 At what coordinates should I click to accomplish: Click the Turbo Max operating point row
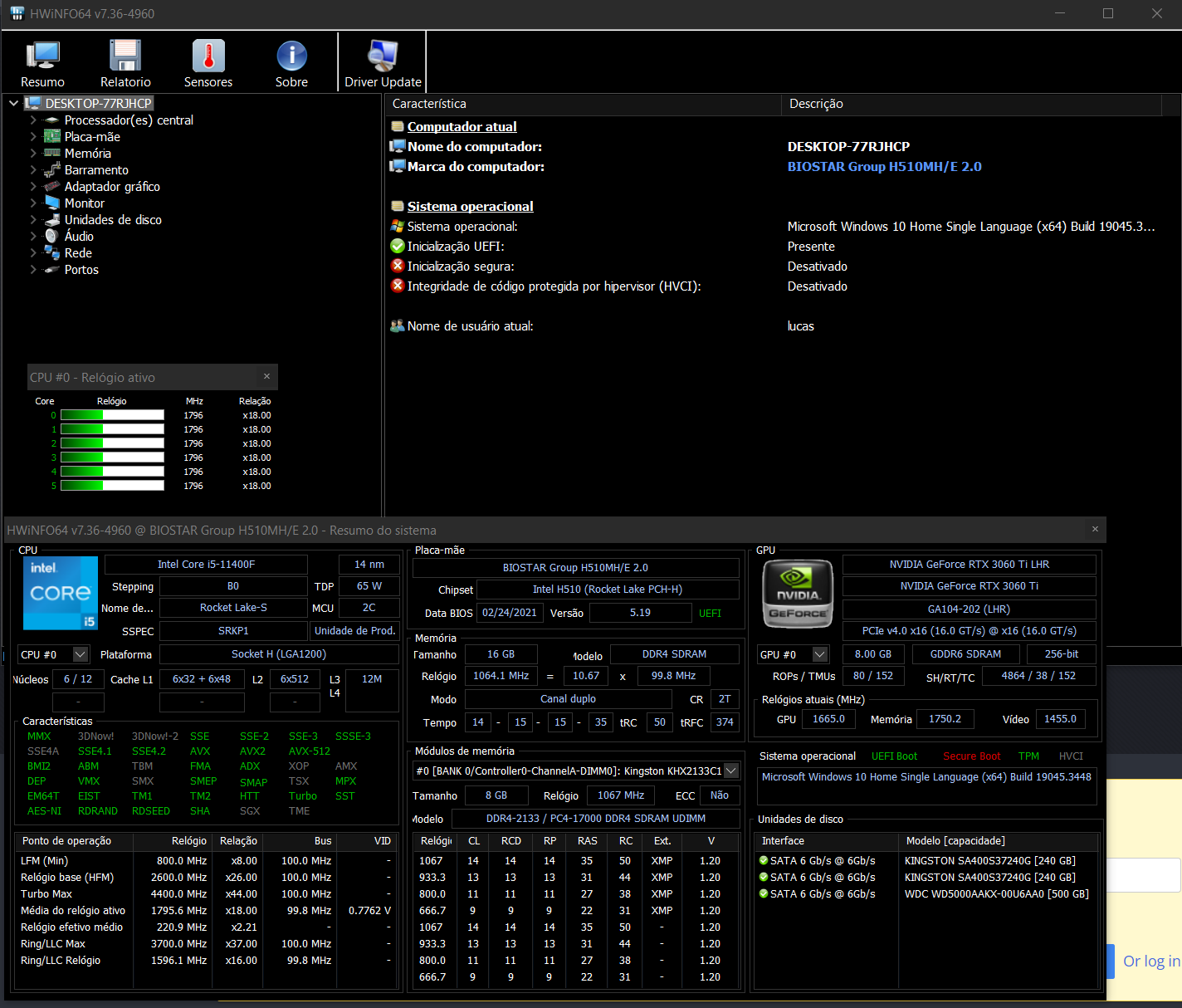206,894
